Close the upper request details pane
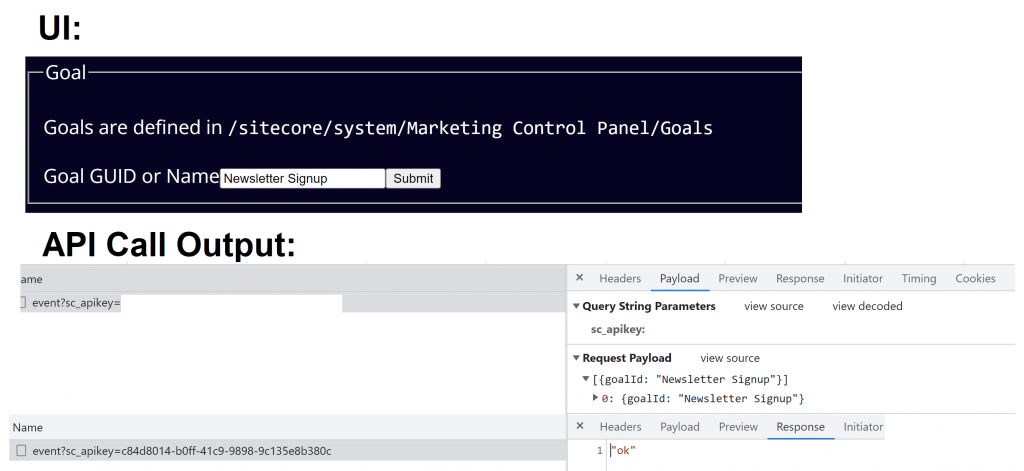1024x471 pixels. click(579, 278)
